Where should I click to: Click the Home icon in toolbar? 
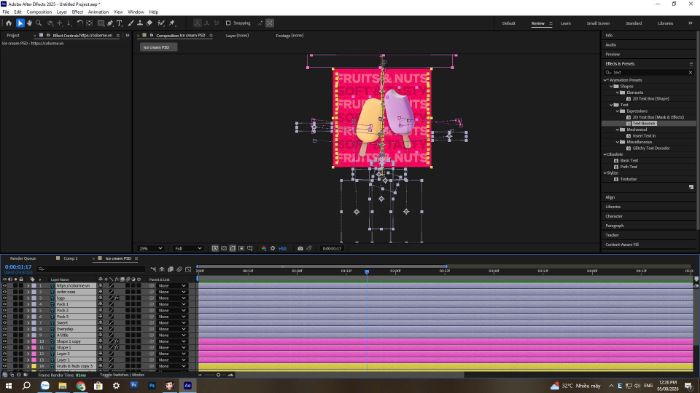8,23
